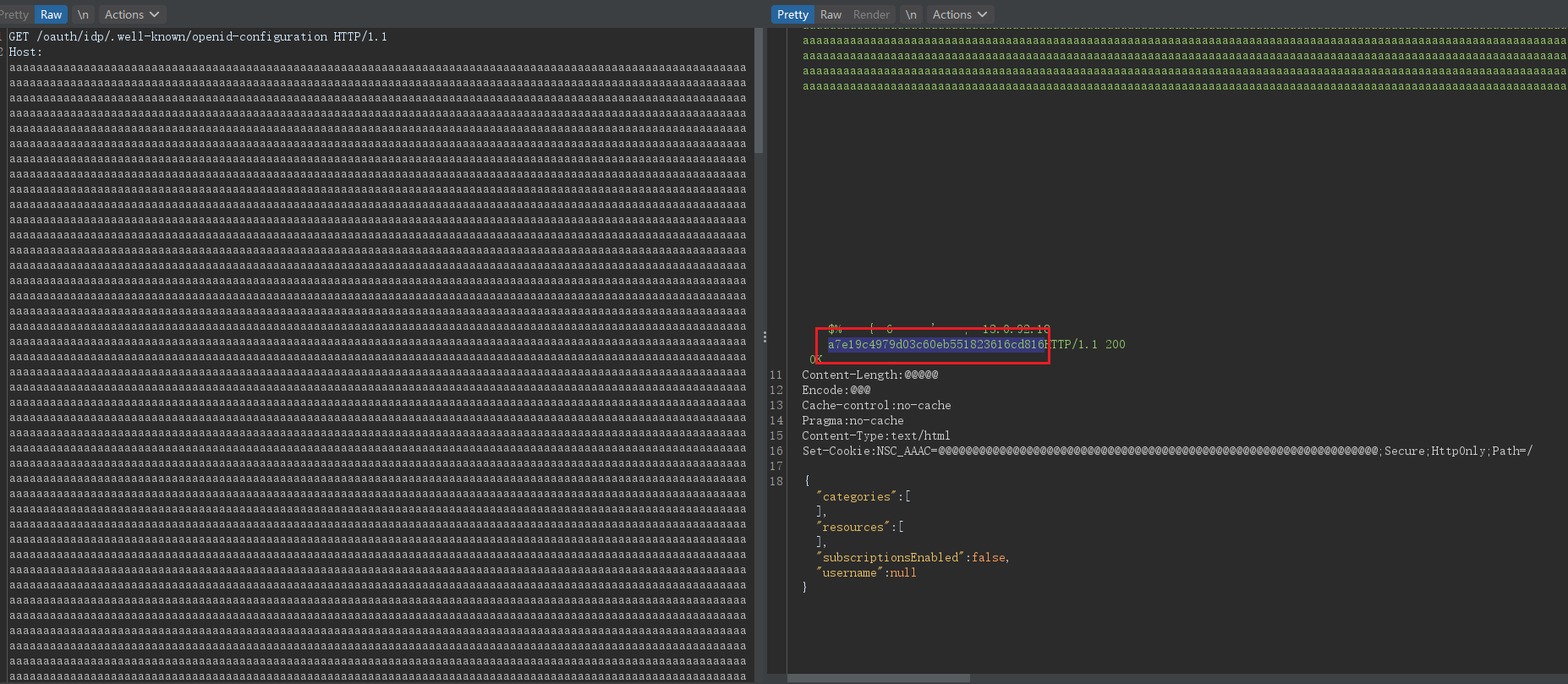1568x684 pixels.
Task: Switch the request view to the Pretty tab
Action: (15, 14)
